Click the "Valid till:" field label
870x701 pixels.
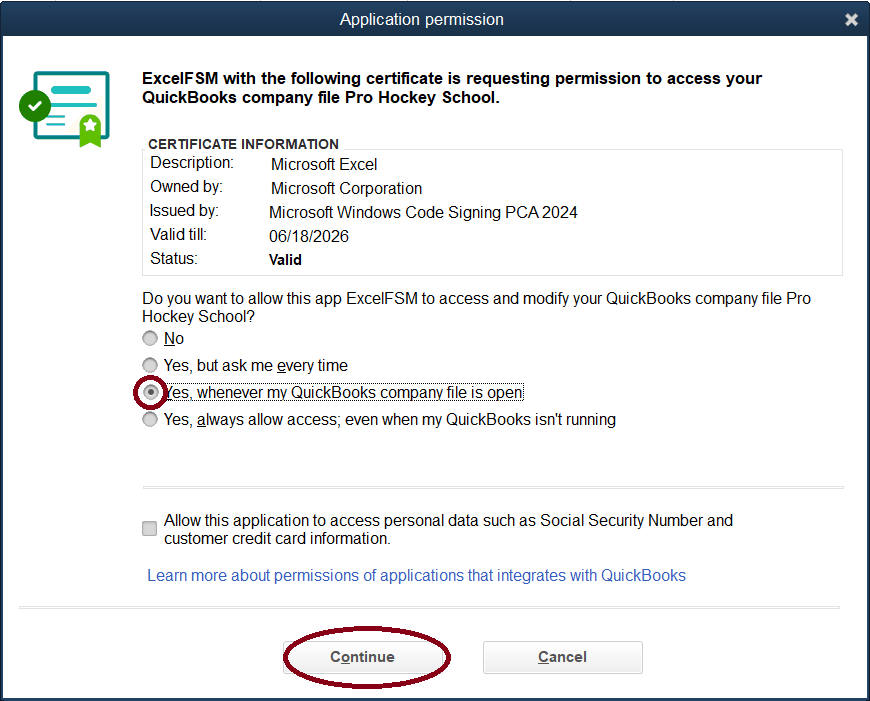[178, 234]
